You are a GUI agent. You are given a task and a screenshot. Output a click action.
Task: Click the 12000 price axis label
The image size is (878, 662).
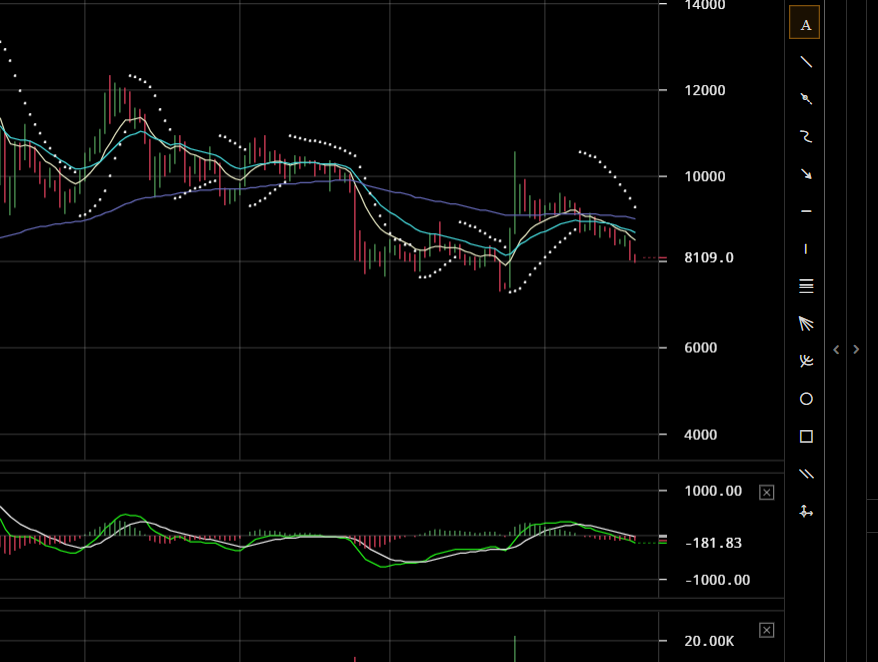click(x=704, y=90)
